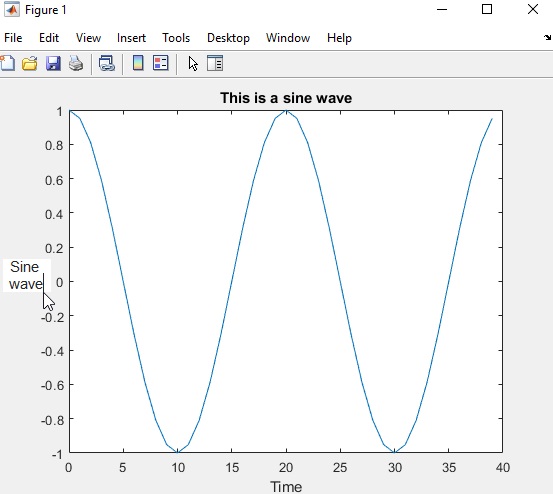Viewport: 553px width, 494px height.
Task: Click the Link Plot toolbar icon
Action: 107,63
